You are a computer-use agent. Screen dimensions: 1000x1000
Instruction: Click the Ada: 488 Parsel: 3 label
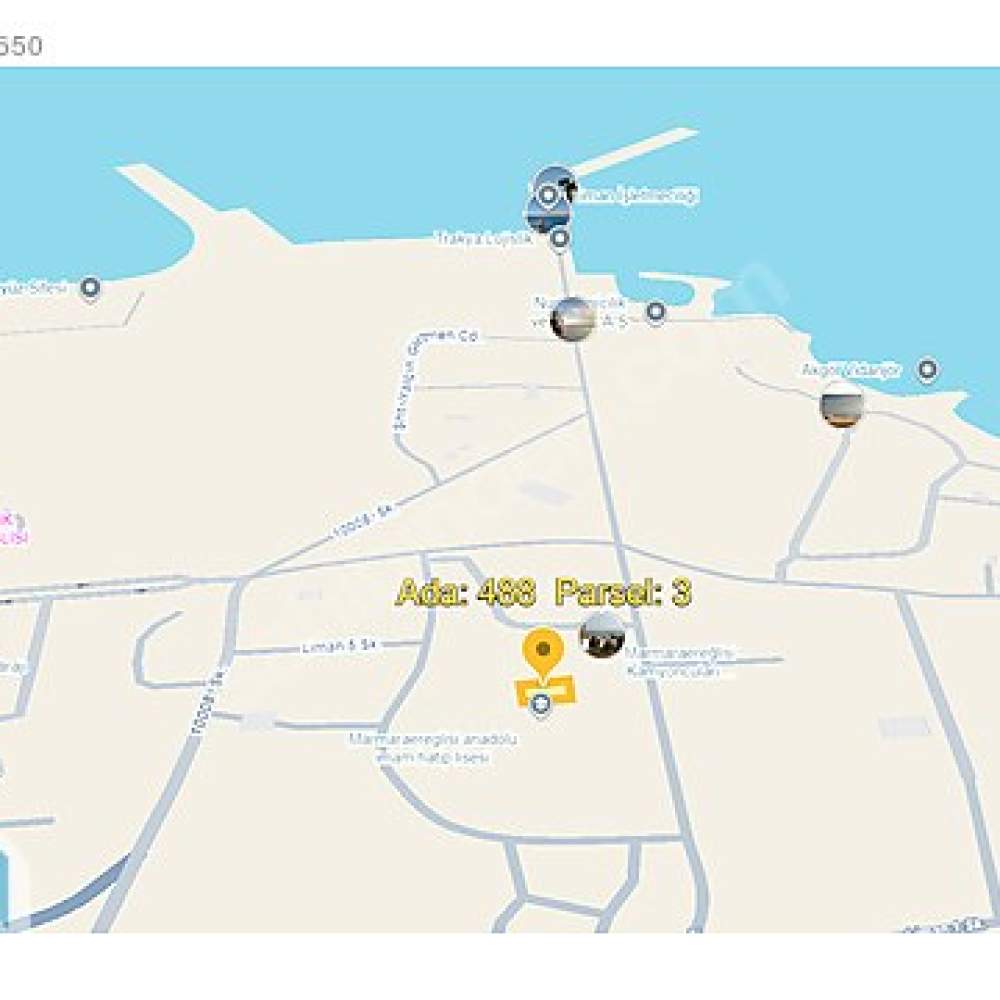[x=543, y=592]
